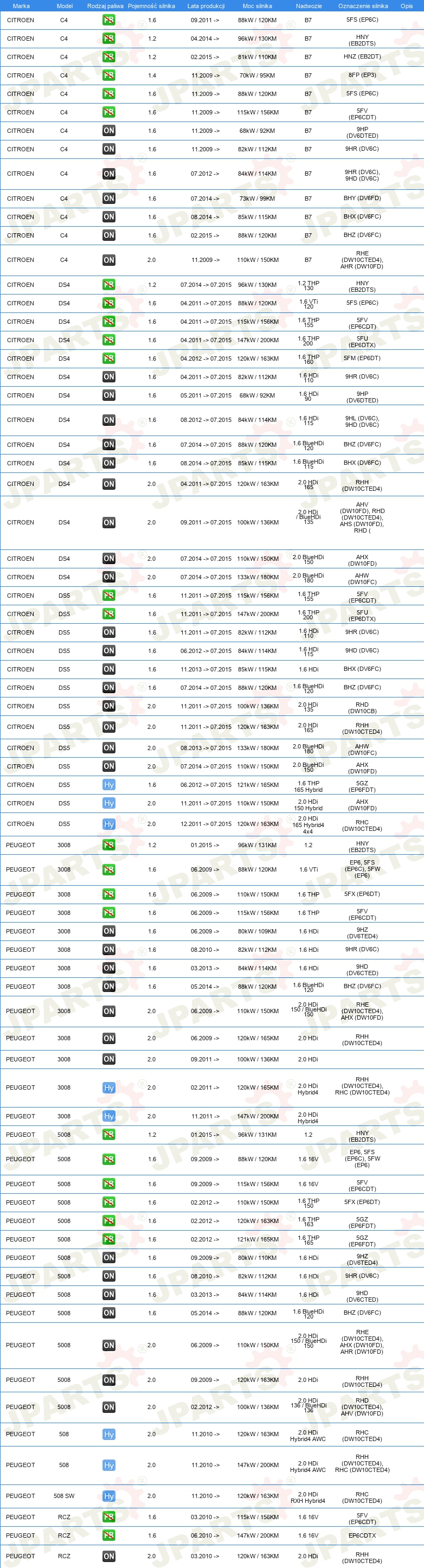This screenshot has width=424, height=1568.
Task: Click the Pojemność silnika column header
Action: [151, 6]
